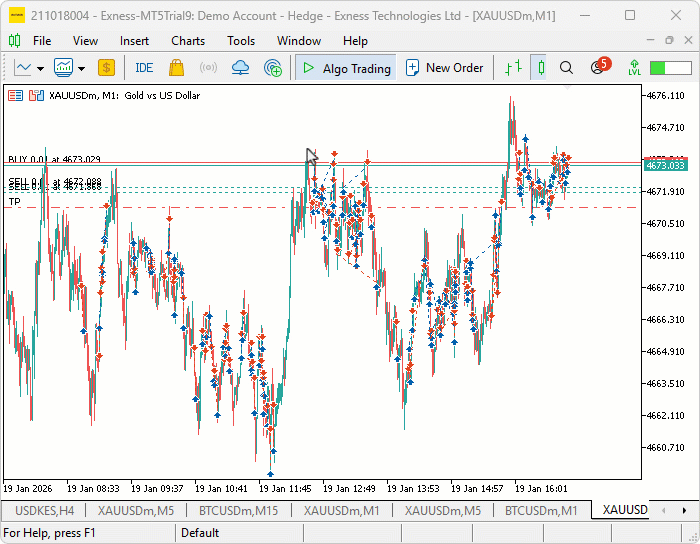Screen dimensions: 700x544
Task: Open the chart type line icon
Action: (22, 68)
